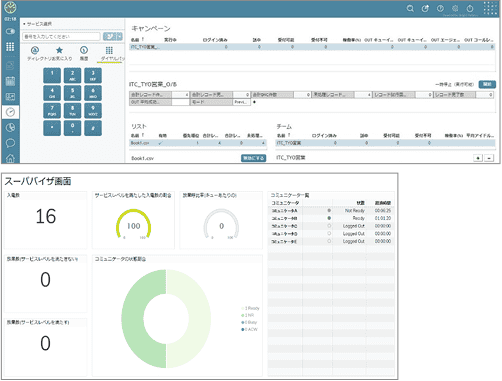Select the communicator row marked Ready

click(331, 218)
